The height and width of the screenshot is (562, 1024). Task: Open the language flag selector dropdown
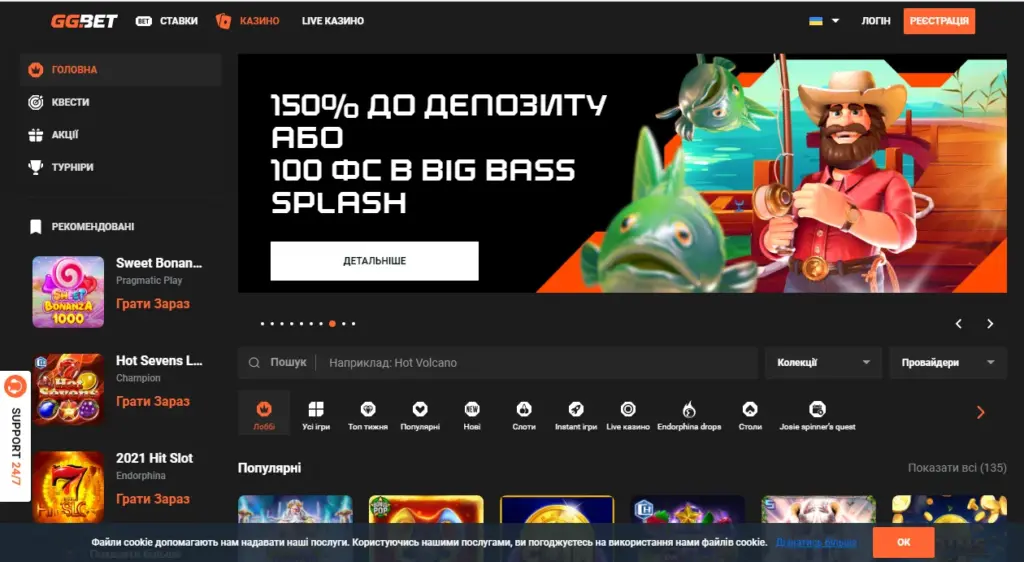(824, 21)
